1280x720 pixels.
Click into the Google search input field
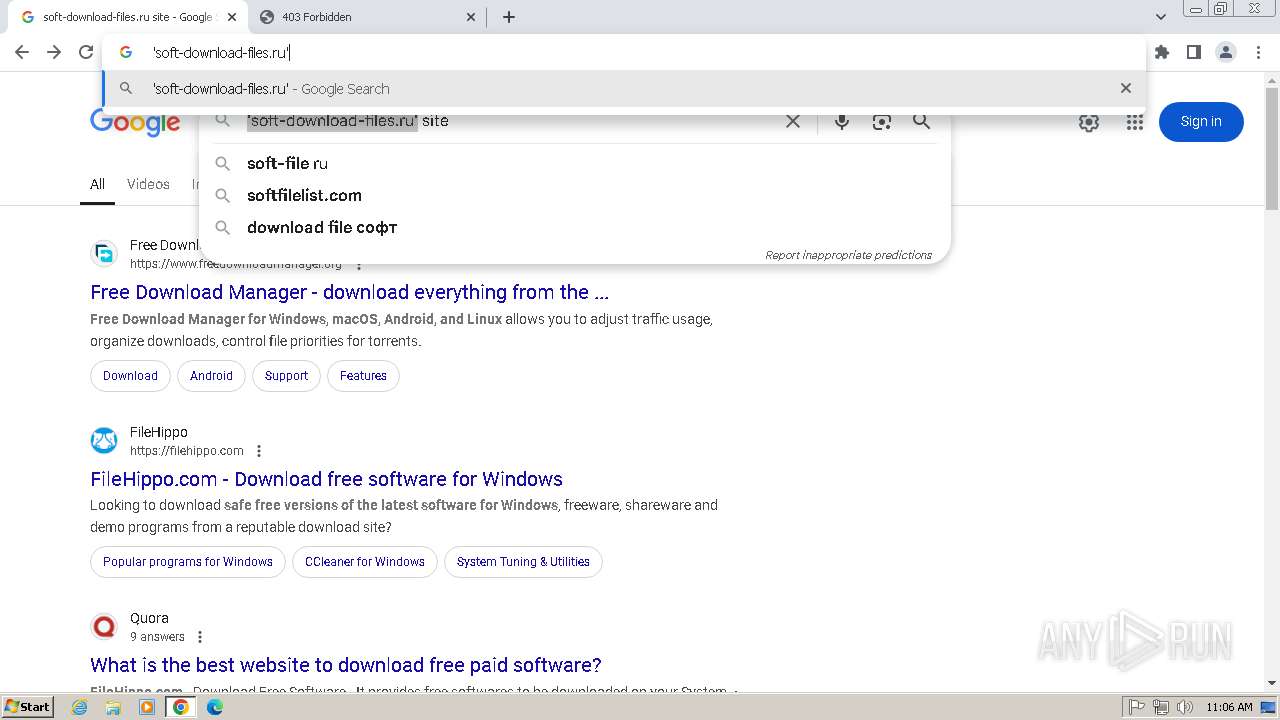click(510, 121)
